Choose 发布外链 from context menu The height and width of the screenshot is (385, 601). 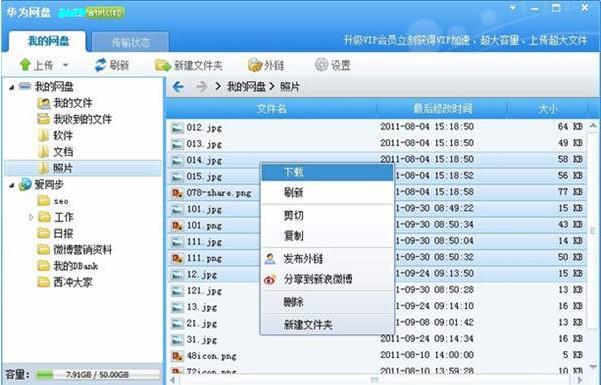[x=327, y=259]
